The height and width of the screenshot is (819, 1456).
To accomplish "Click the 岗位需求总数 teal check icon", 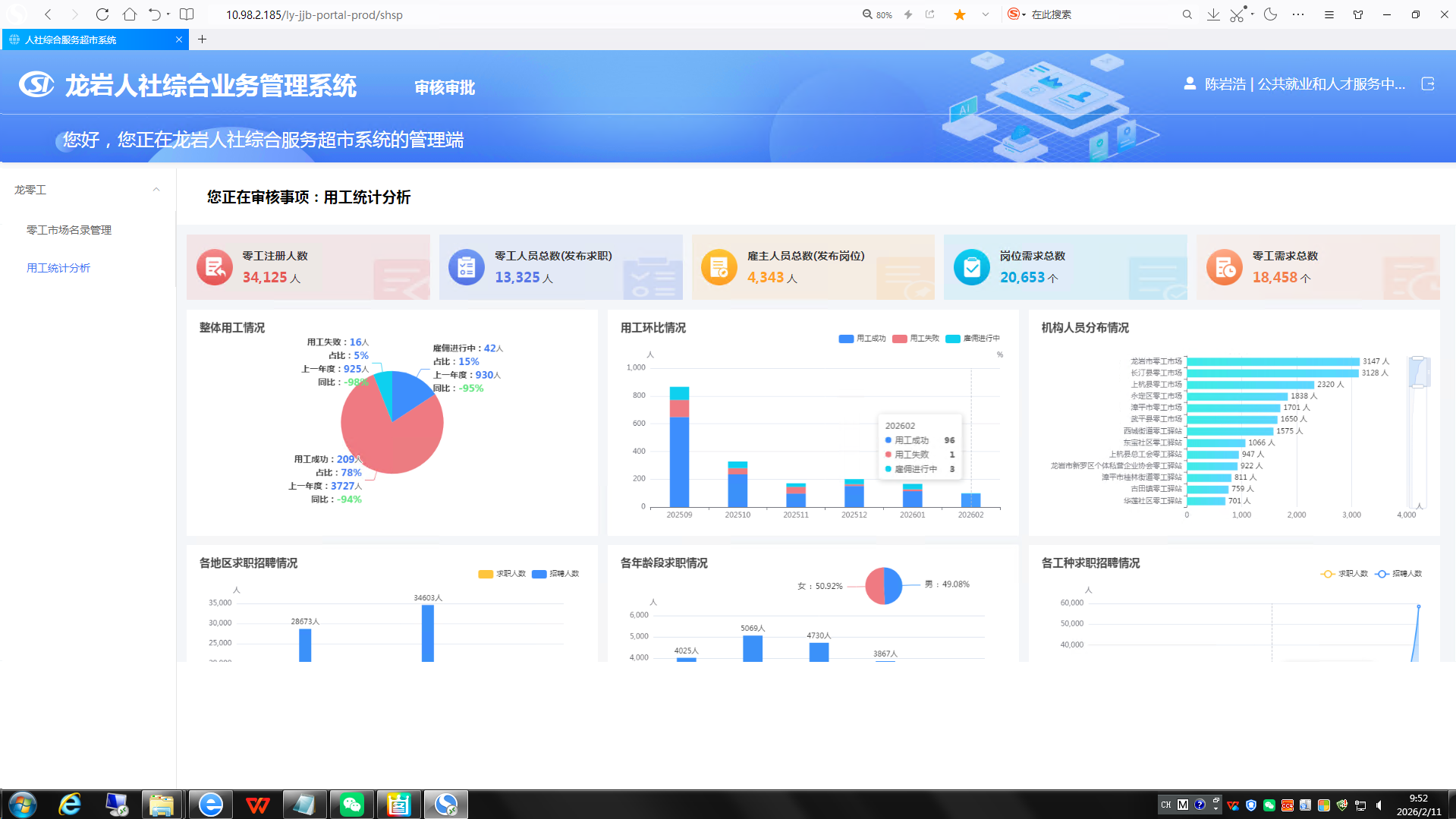I will [x=971, y=267].
